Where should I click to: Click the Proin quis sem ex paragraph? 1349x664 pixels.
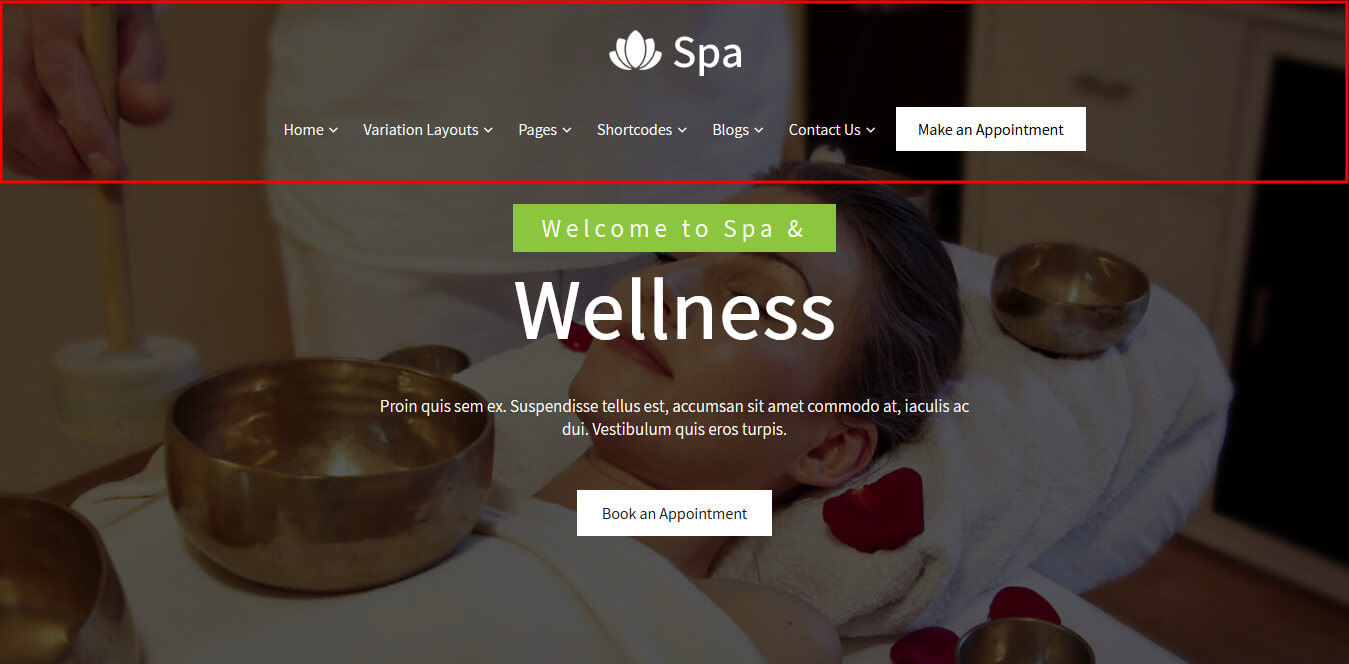674,418
